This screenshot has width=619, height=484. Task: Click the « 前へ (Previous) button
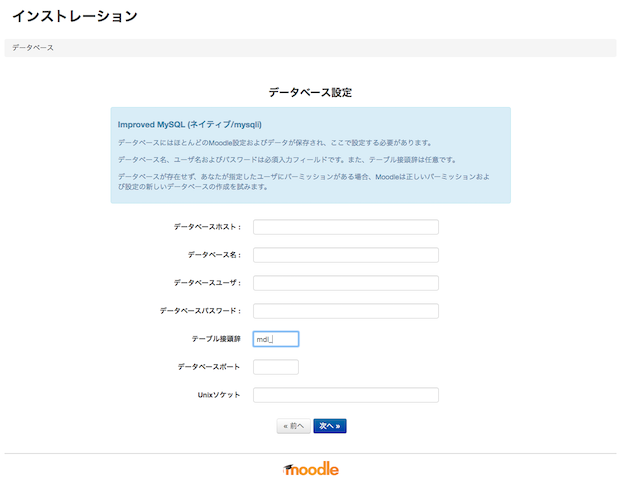pyautogui.click(x=293, y=426)
